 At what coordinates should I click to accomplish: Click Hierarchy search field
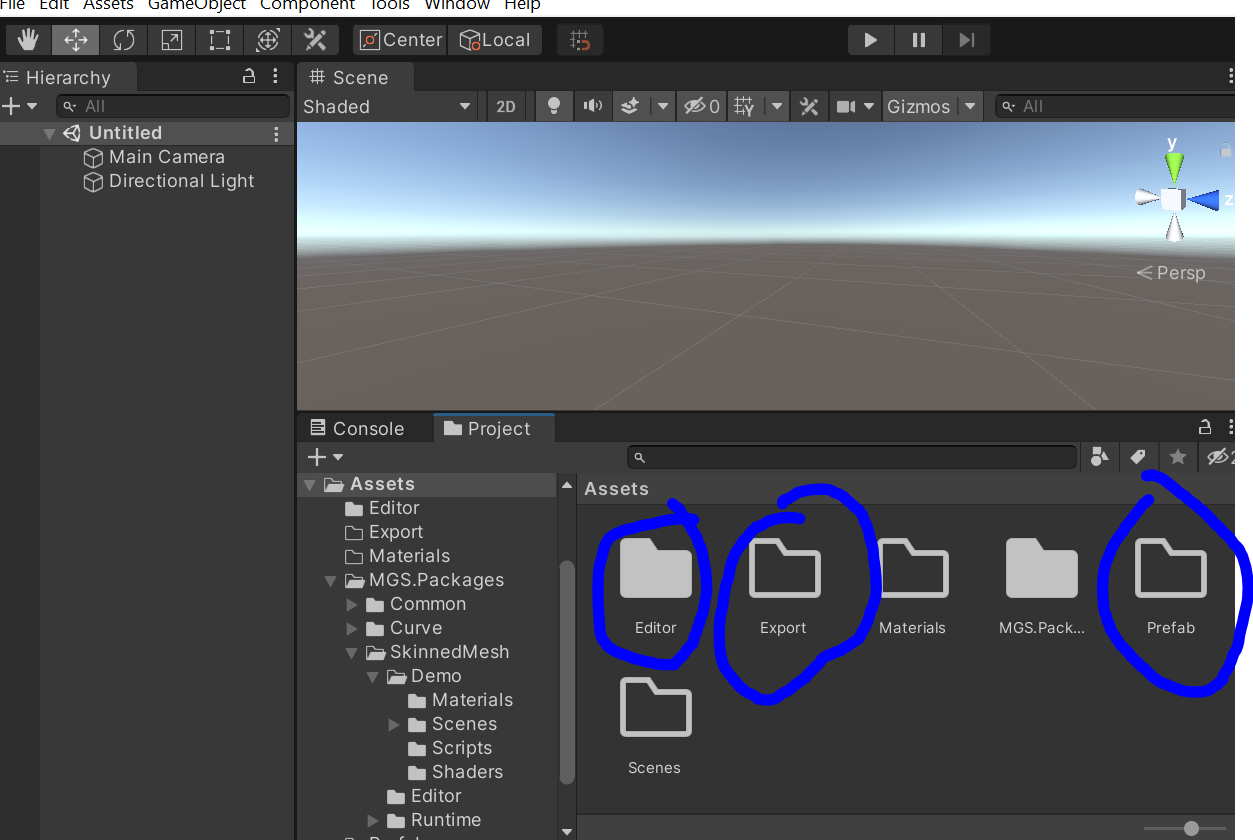click(173, 106)
